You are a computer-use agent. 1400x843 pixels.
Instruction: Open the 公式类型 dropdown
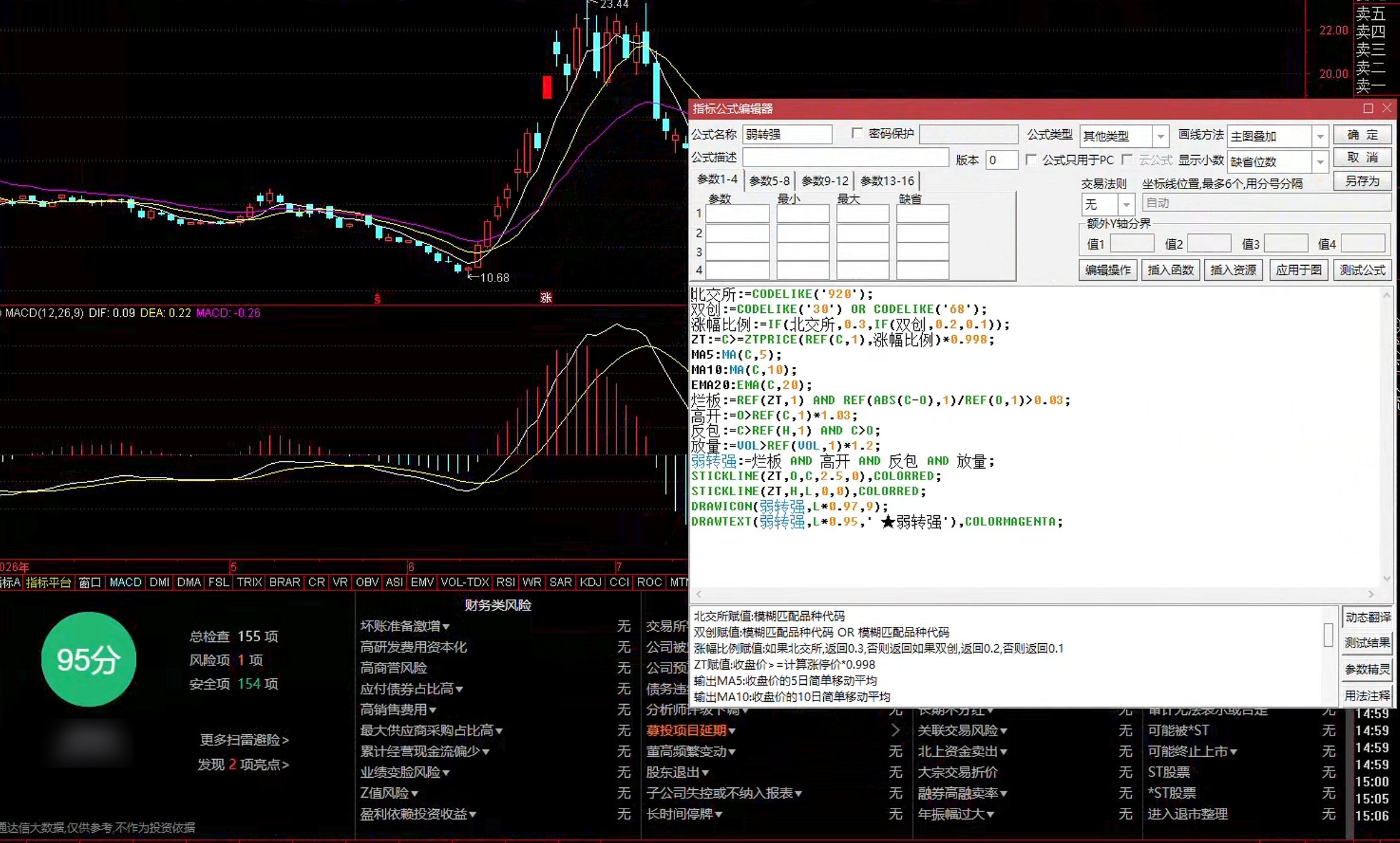click(1160, 136)
